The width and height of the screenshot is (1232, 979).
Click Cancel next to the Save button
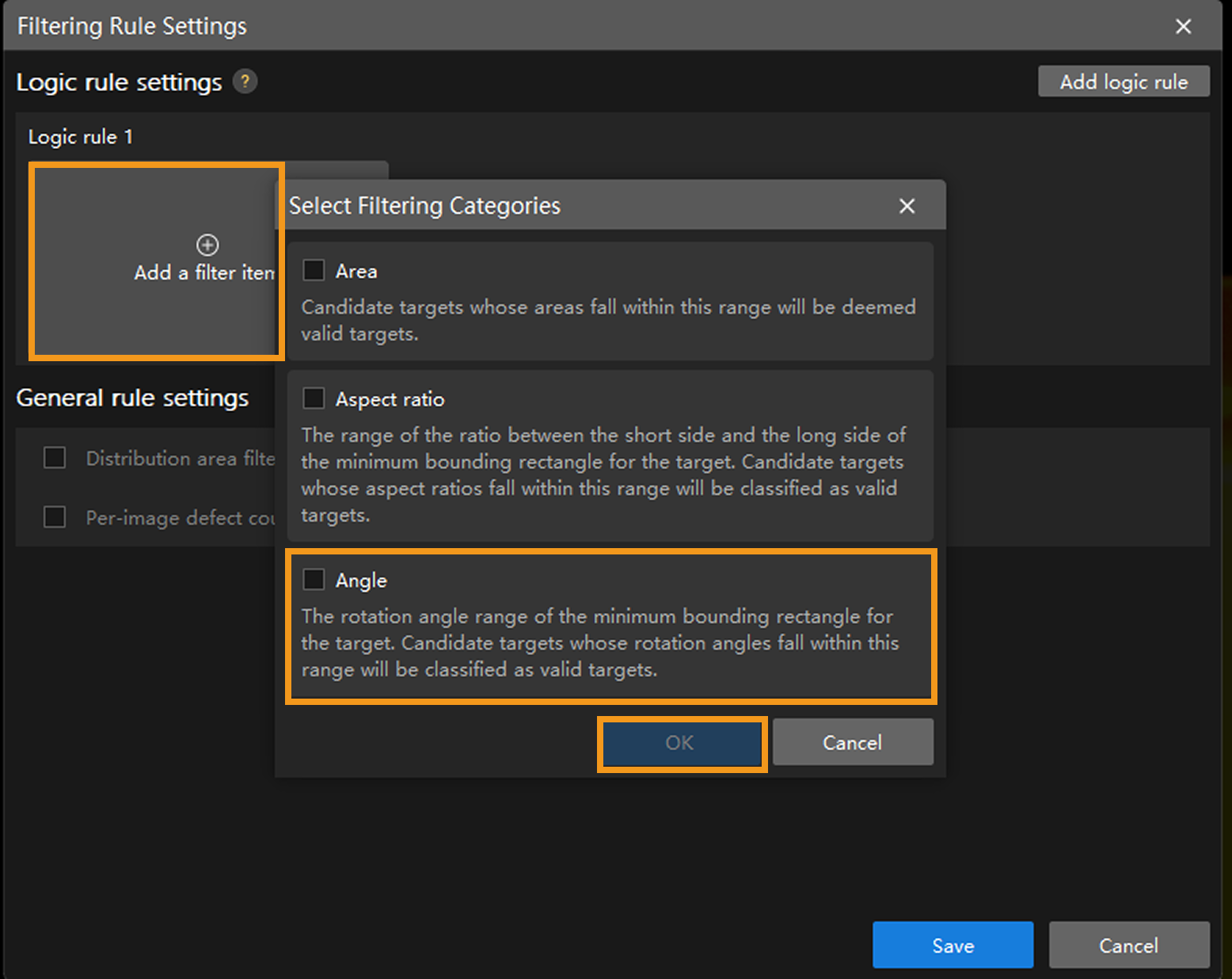coord(1128,945)
